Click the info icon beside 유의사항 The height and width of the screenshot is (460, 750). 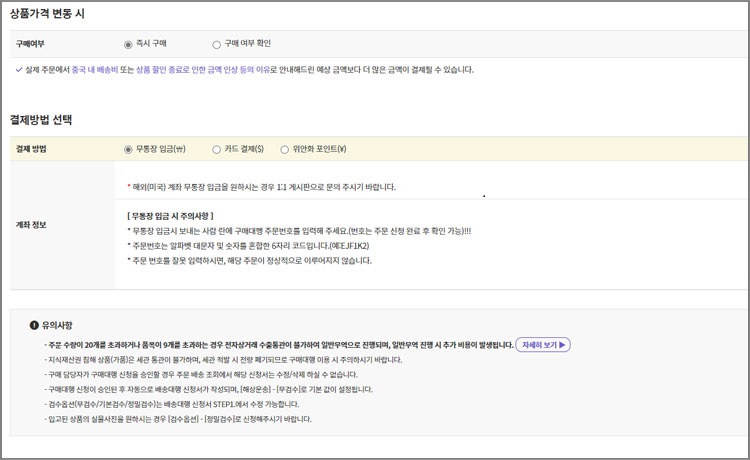(34, 326)
